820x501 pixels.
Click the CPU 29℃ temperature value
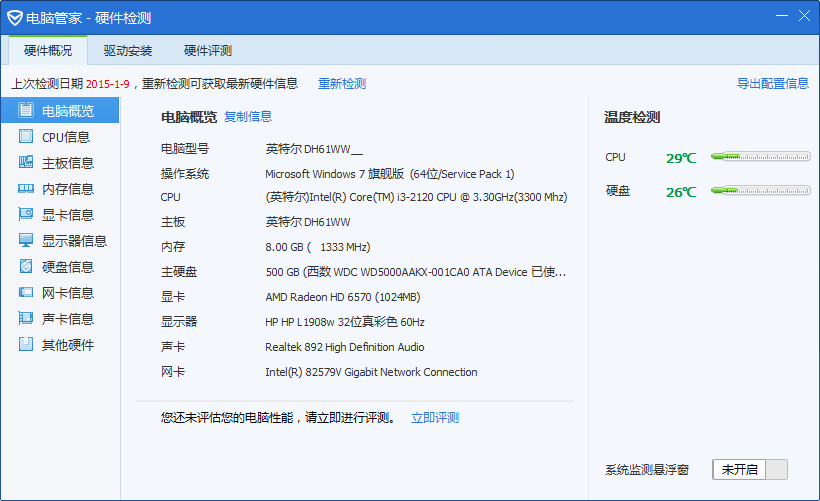[x=681, y=158]
